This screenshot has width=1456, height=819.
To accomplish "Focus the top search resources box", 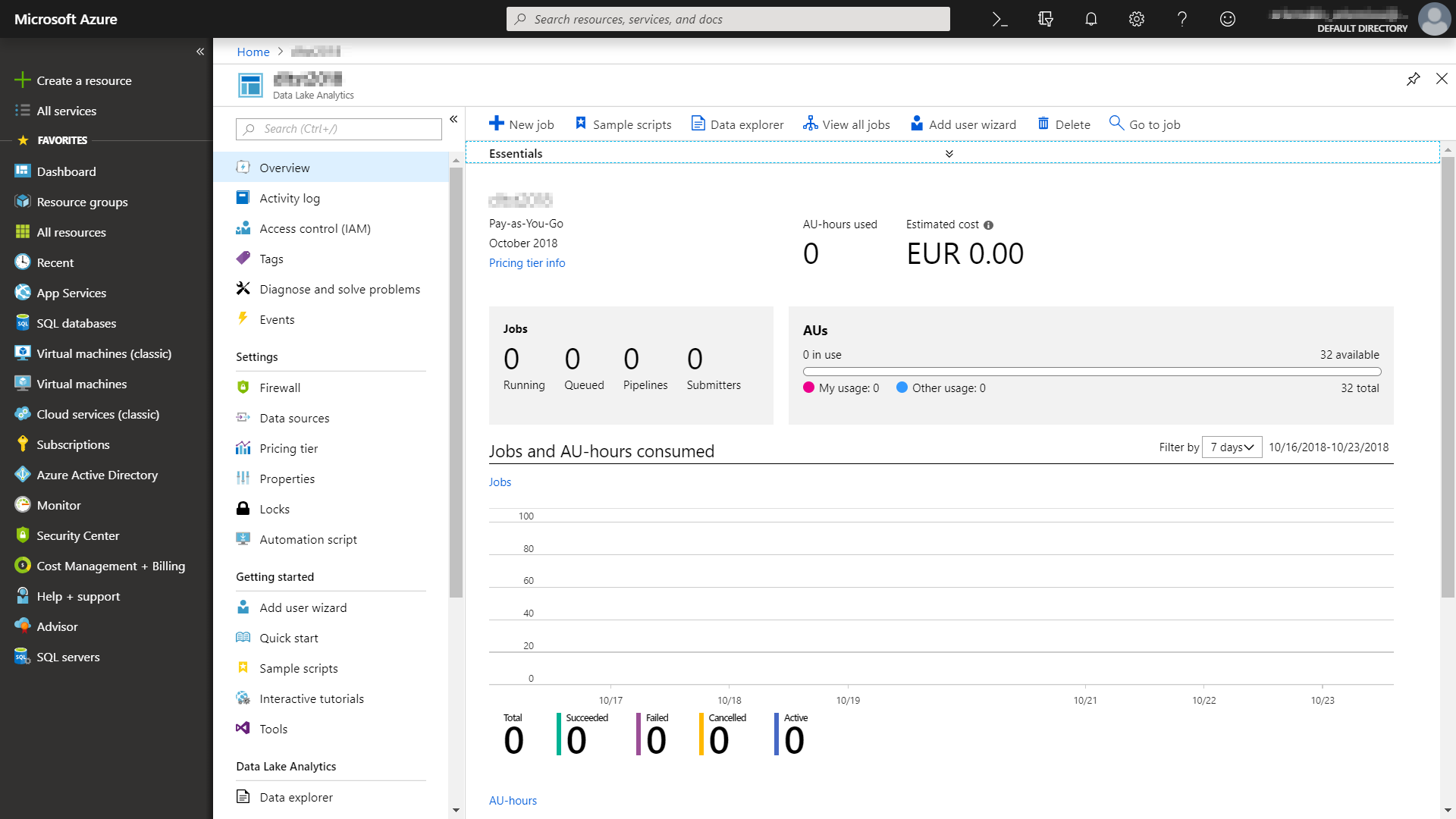I will [x=728, y=19].
